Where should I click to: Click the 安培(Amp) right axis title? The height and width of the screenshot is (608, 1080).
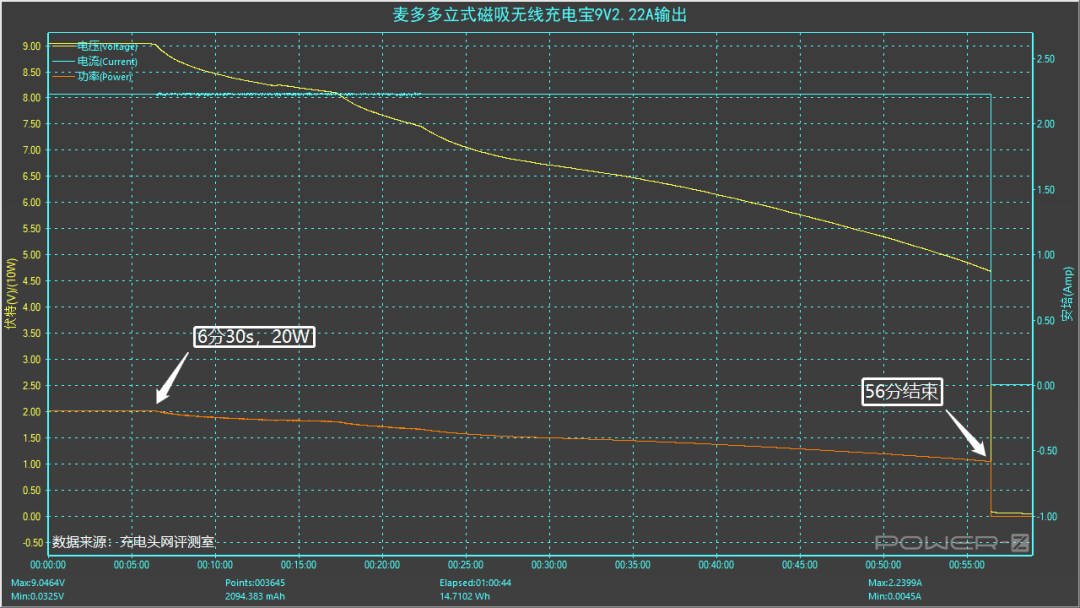tap(1068, 294)
